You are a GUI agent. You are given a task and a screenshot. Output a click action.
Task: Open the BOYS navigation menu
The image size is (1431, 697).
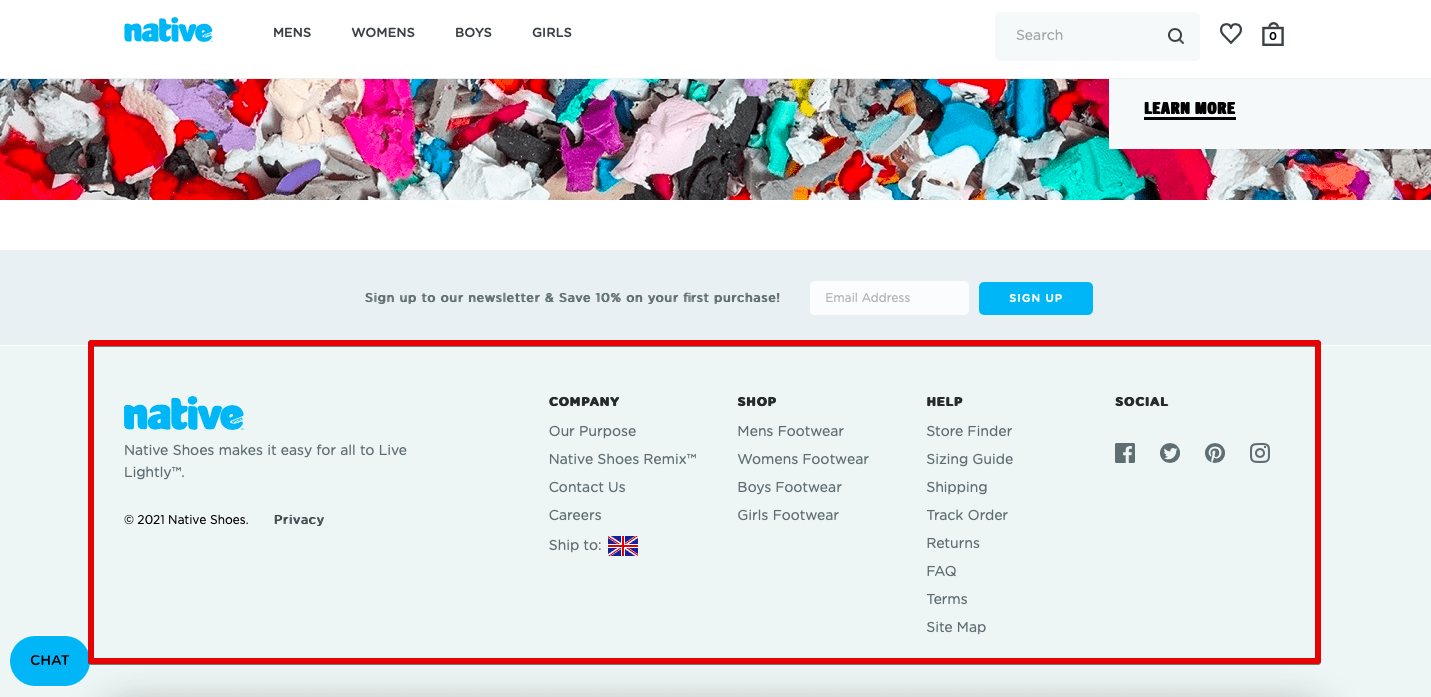point(473,33)
